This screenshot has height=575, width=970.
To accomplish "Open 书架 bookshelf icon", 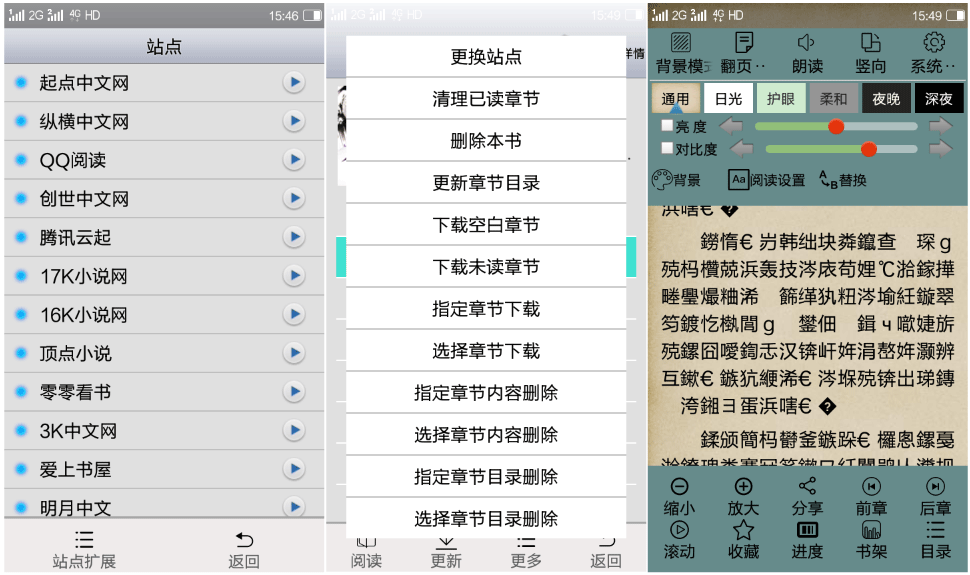I will point(871,530).
